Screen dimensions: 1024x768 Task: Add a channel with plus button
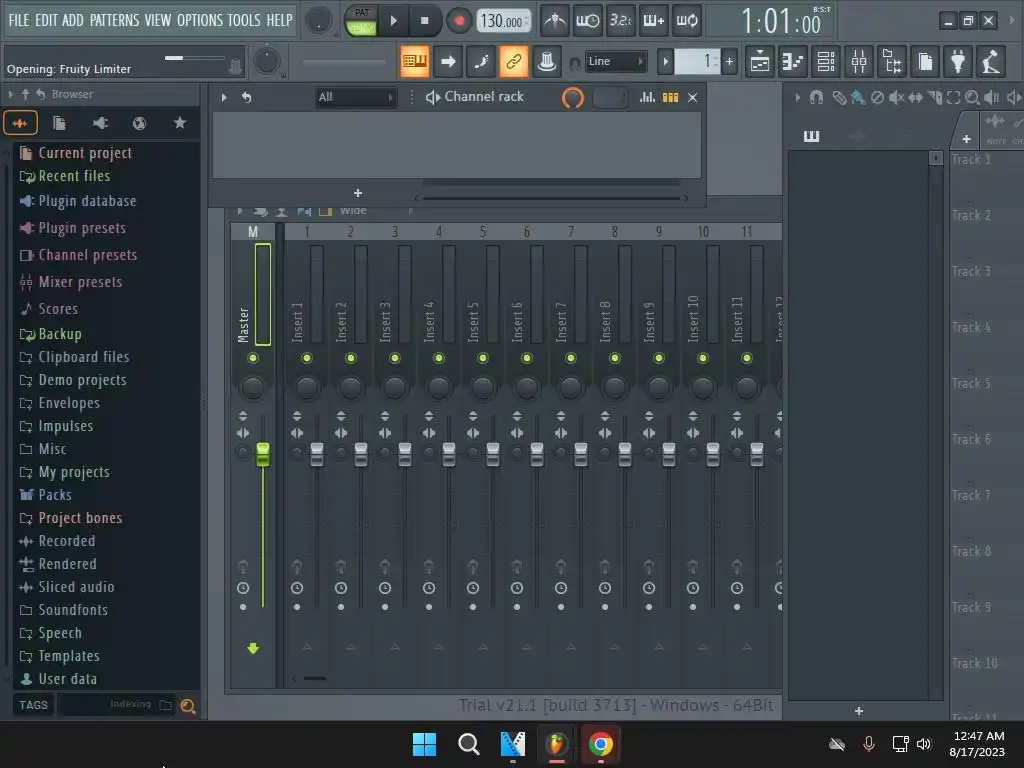pyautogui.click(x=358, y=193)
